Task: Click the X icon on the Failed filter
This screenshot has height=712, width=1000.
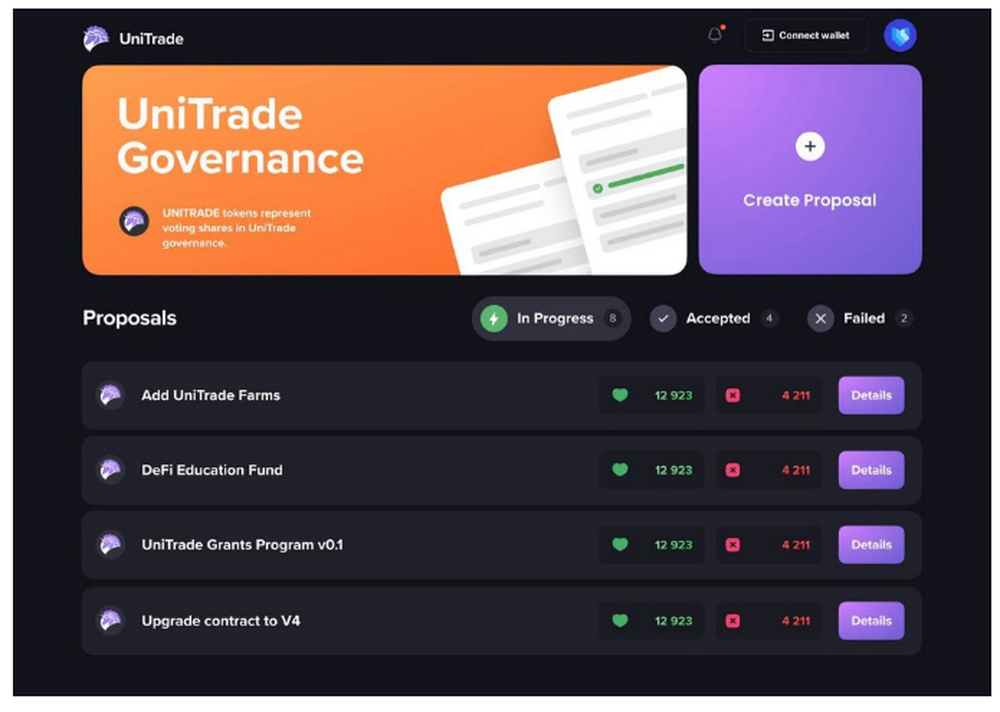Action: 821,318
